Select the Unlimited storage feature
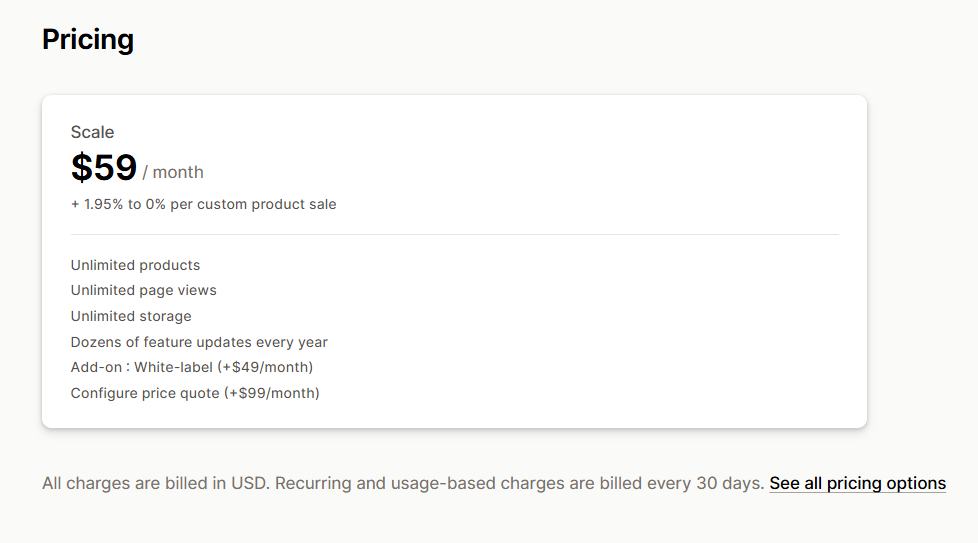Image resolution: width=978 pixels, height=543 pixels. (x=131, y=316)
